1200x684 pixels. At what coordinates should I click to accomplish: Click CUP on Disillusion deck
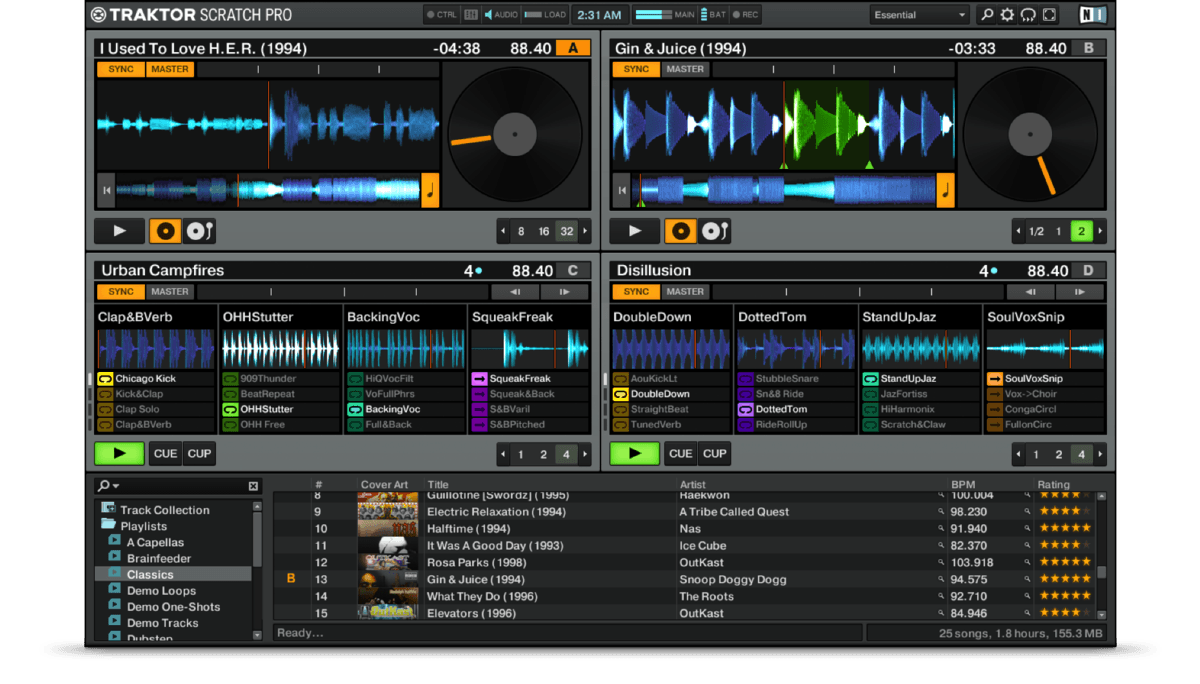714,454
